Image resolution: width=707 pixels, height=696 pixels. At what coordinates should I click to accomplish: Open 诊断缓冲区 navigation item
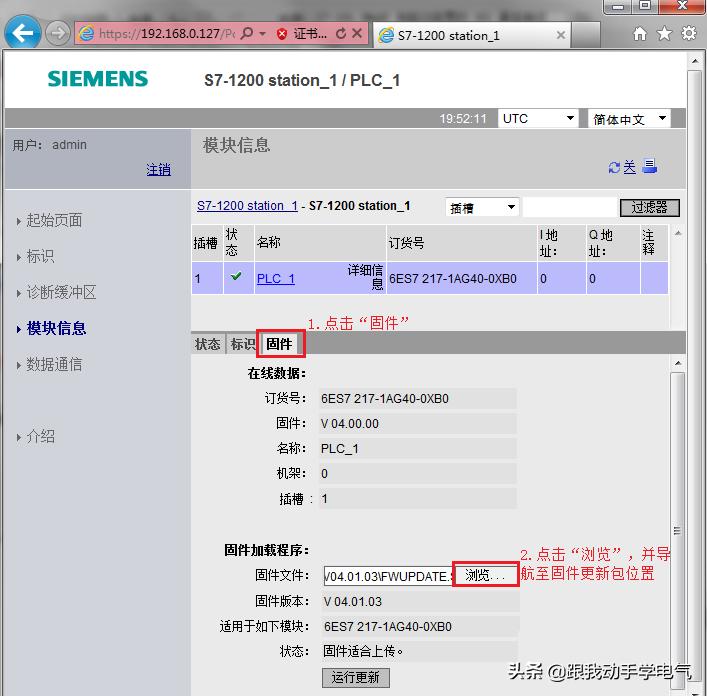[61, 293]
